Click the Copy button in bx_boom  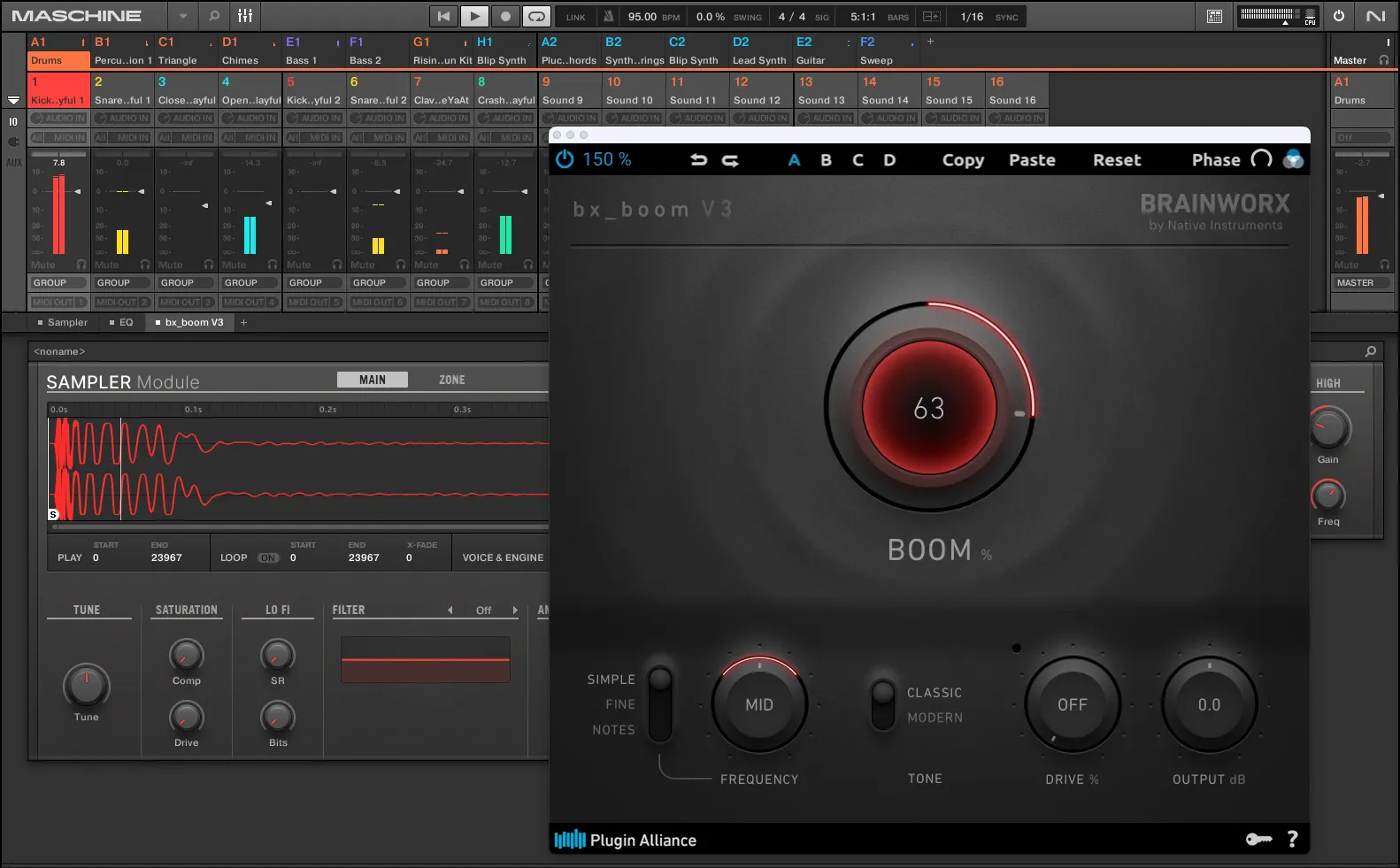tap(963, 160)
